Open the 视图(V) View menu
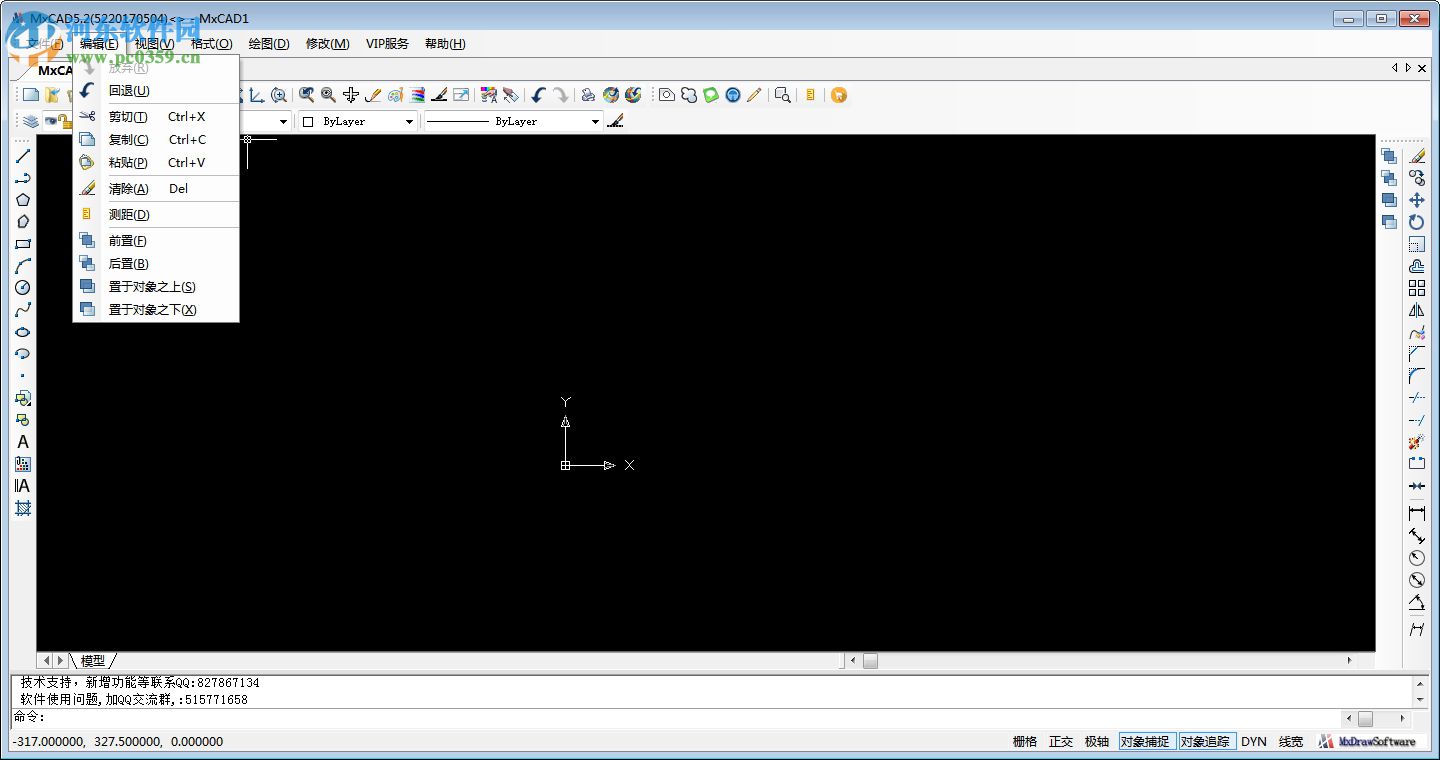 [x=154, y=44]
